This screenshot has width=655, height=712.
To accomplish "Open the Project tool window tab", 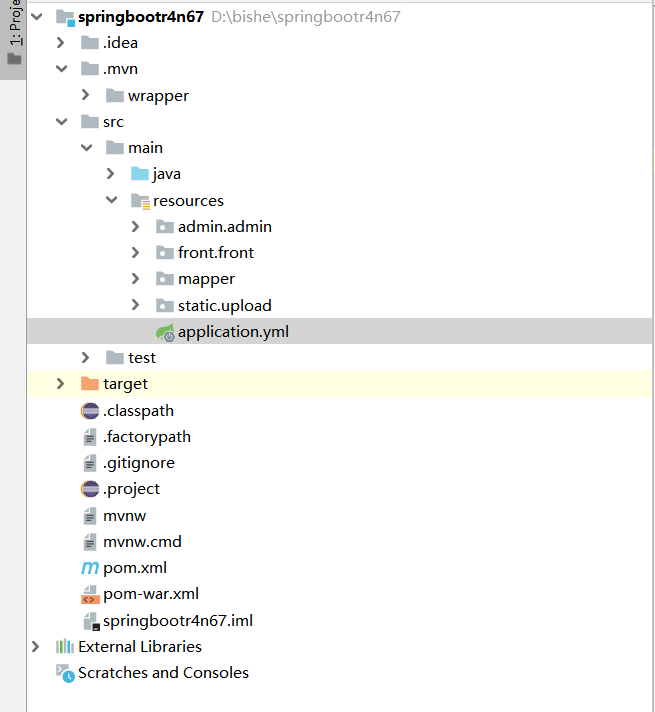I will 14,35.
